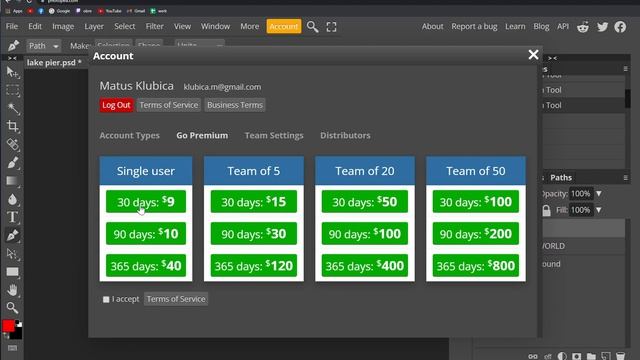Viewport: 640px width, 360px height.
Task: Expand the Opacity dropdown arrow
Action: click(599, 193)
